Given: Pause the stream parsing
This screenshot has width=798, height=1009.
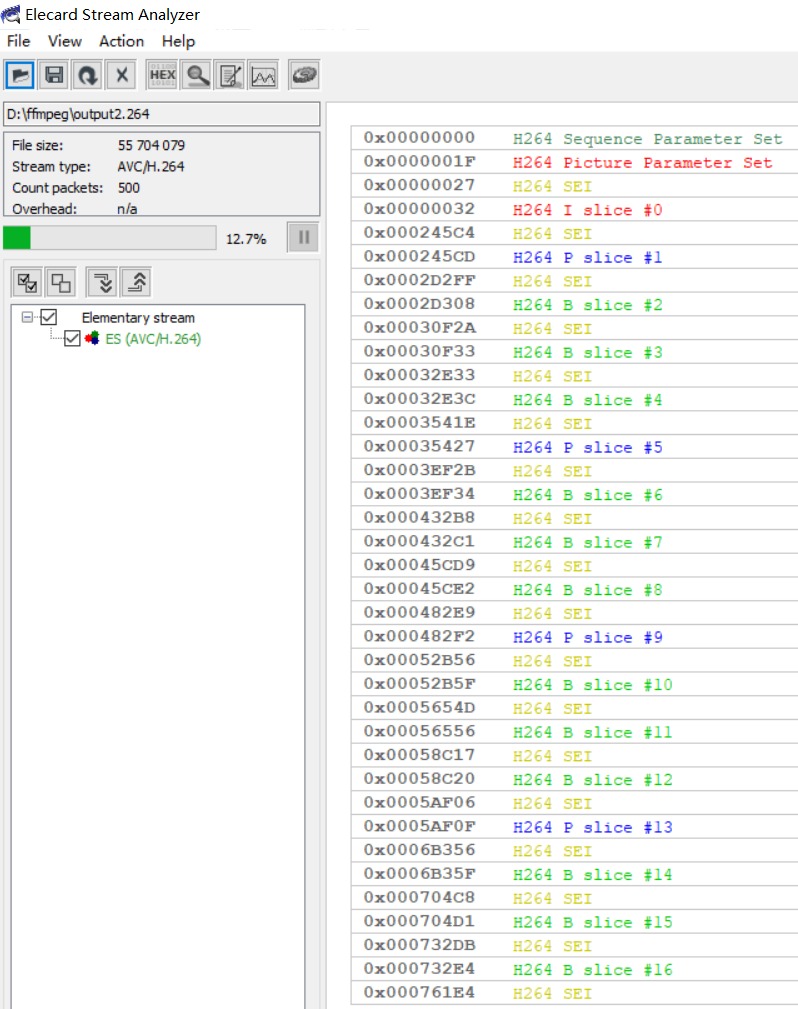Looking at the screenshot, I should [303, 238].
